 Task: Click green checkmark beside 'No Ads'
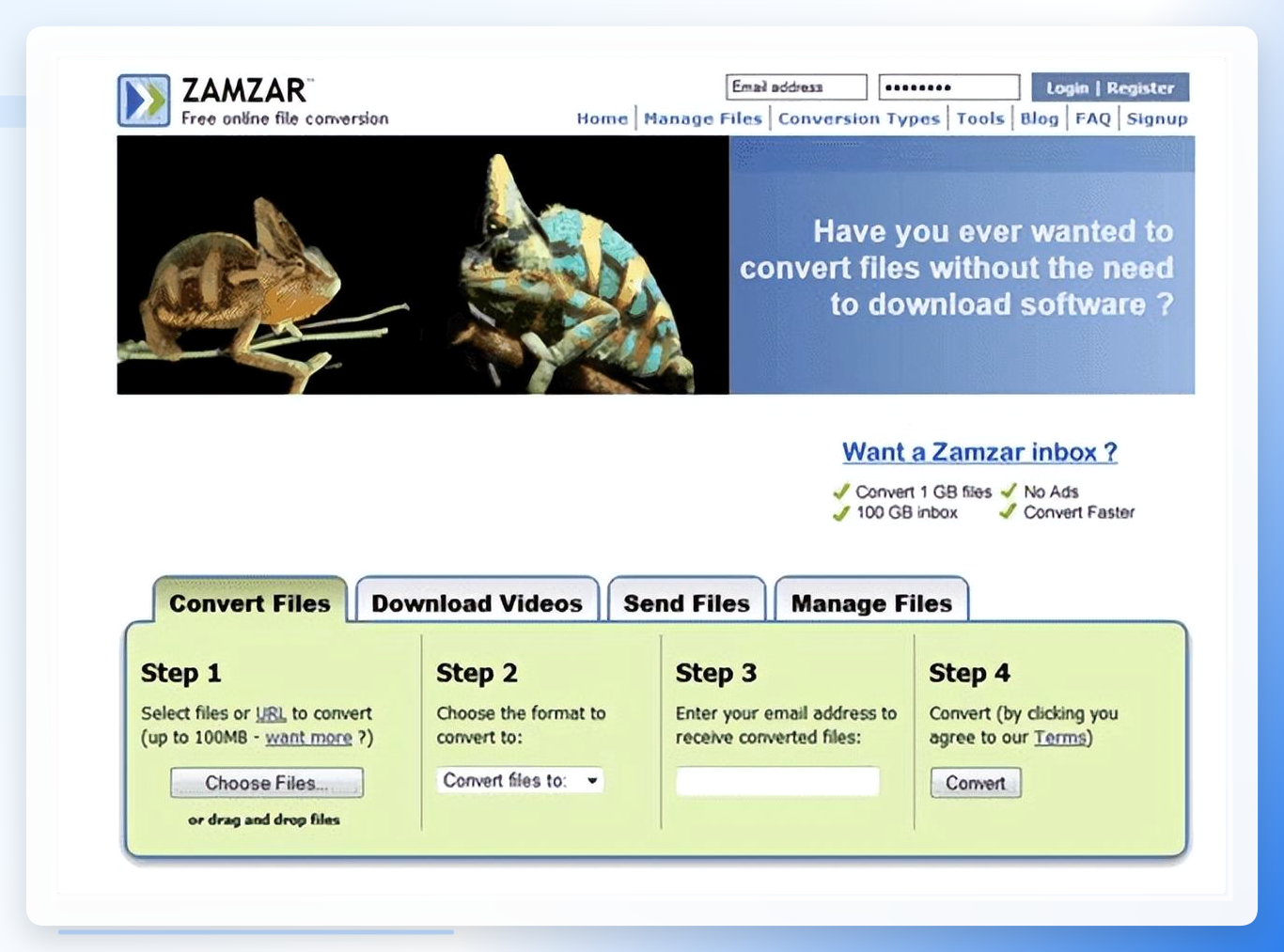pyautogui.click(x=1009, y=491)
